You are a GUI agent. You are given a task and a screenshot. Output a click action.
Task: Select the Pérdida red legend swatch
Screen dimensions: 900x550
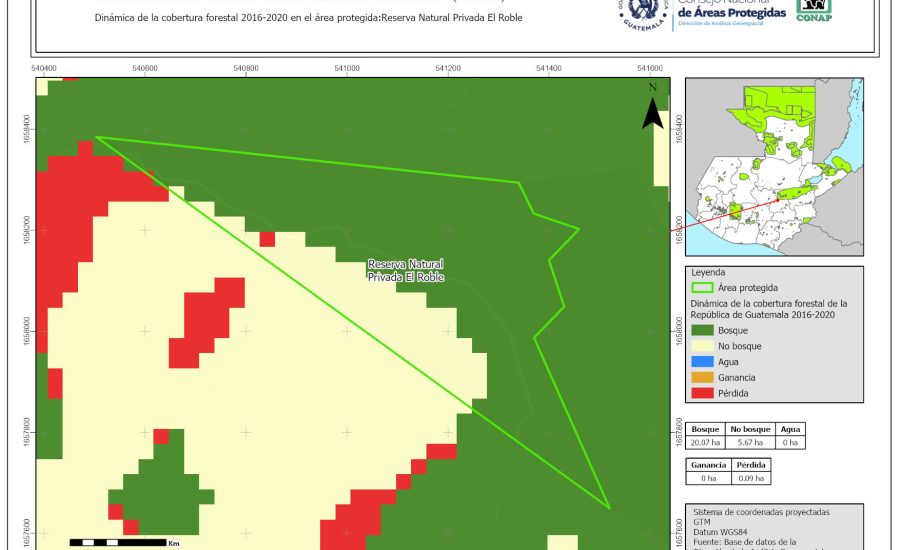point(702,393)
